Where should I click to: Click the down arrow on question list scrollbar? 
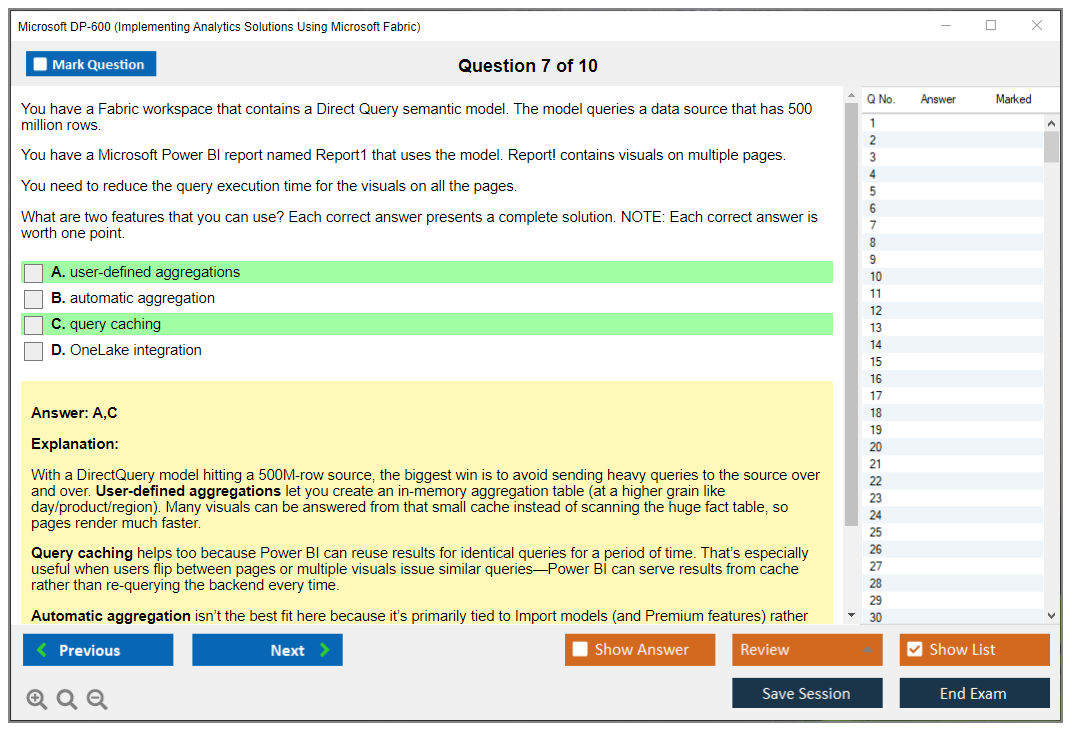coord(1051,616)
